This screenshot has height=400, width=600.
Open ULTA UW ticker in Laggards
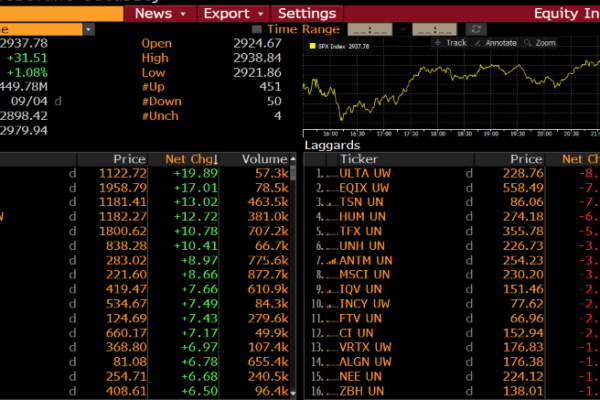tap(365, 173)
